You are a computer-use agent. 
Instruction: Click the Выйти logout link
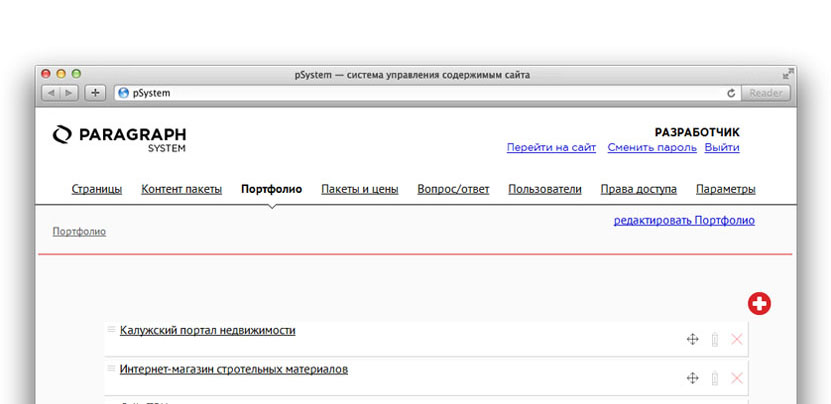[722, 147]
